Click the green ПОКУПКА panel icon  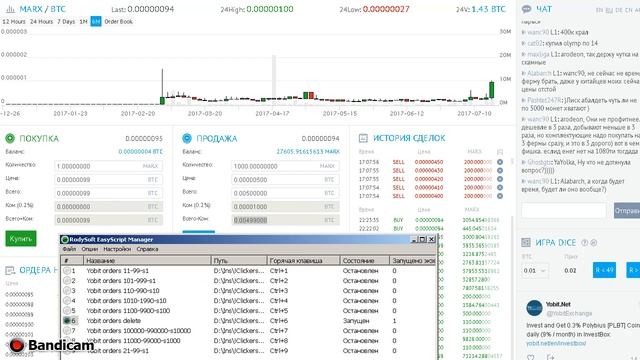[x=10, y=138]
